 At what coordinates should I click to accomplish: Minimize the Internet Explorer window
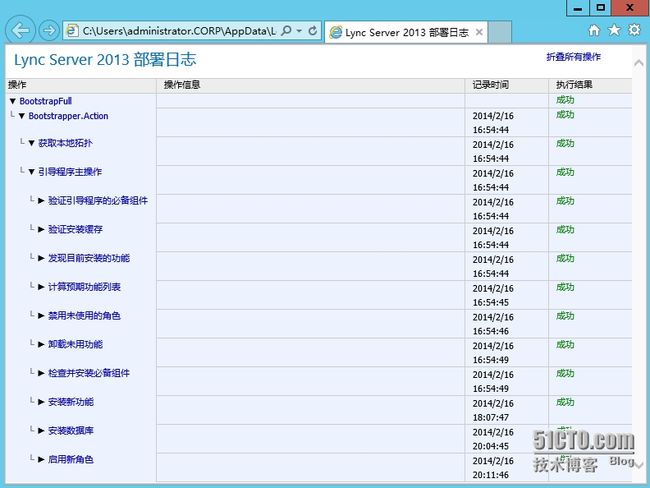(x=577, y=8)
